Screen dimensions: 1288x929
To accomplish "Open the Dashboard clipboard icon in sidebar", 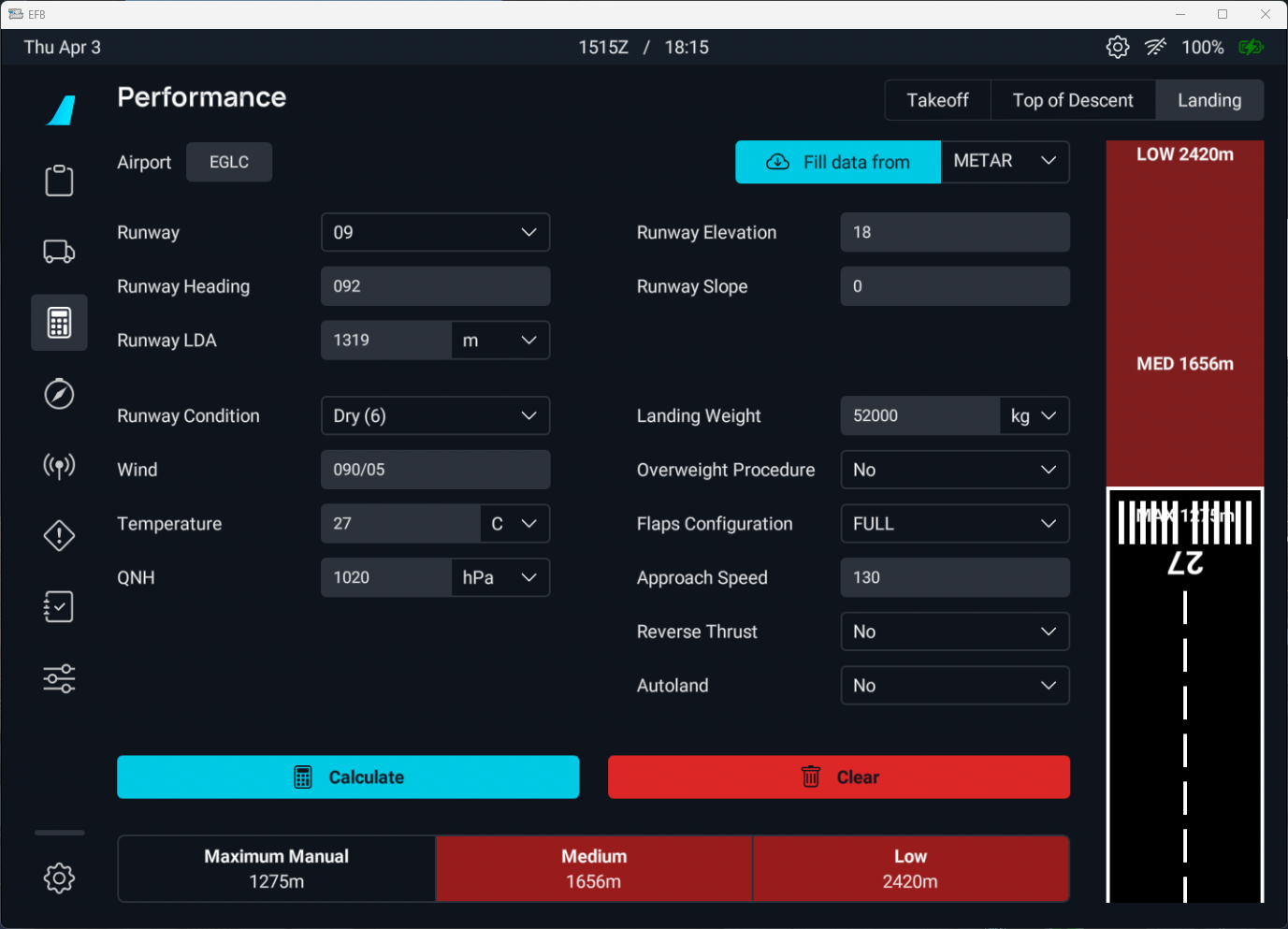I will pos(59,181).
